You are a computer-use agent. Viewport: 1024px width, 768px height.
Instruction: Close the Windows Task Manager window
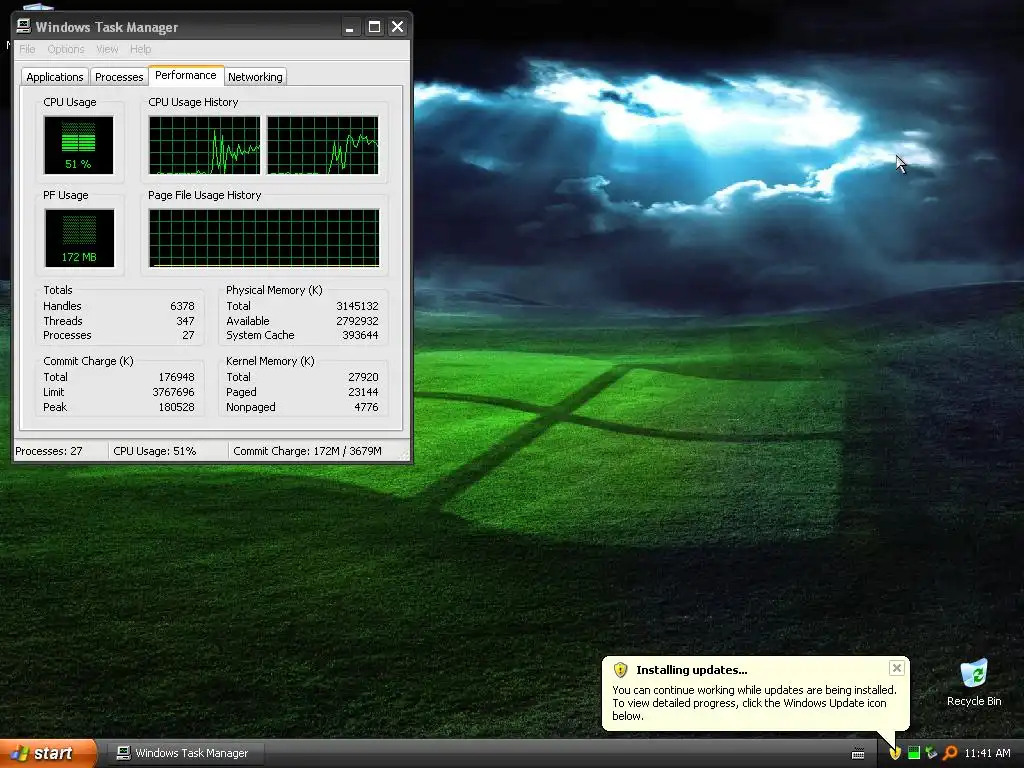tap(397, 27)
